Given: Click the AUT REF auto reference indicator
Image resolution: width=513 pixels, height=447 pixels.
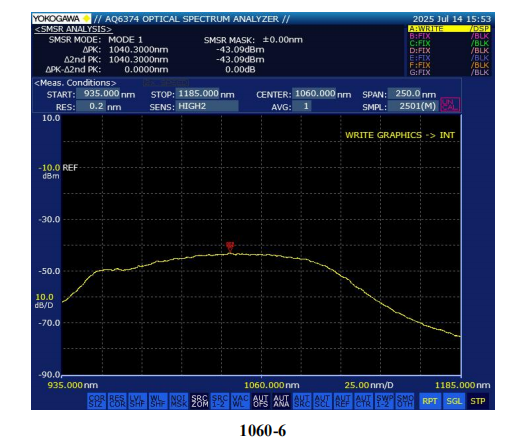Looking at the screenshot, I should pyautogui.click(x=343, y=401).
